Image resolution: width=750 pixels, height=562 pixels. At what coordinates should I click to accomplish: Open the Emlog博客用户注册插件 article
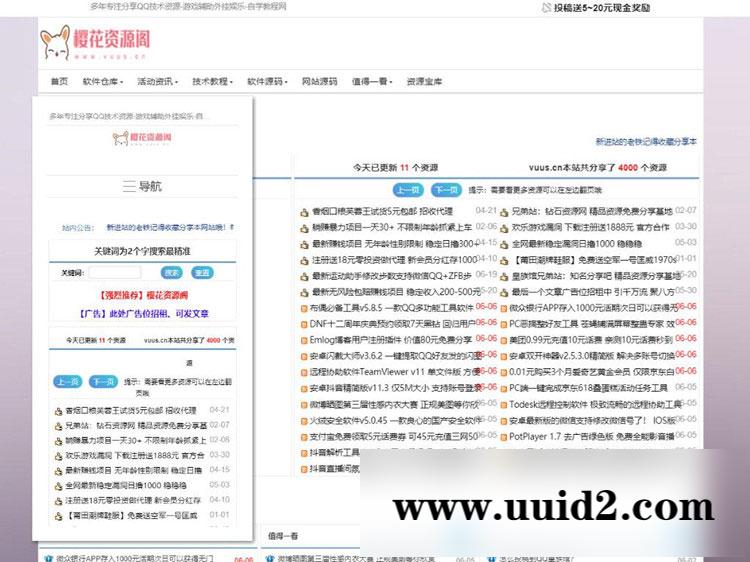pos(390,341)
